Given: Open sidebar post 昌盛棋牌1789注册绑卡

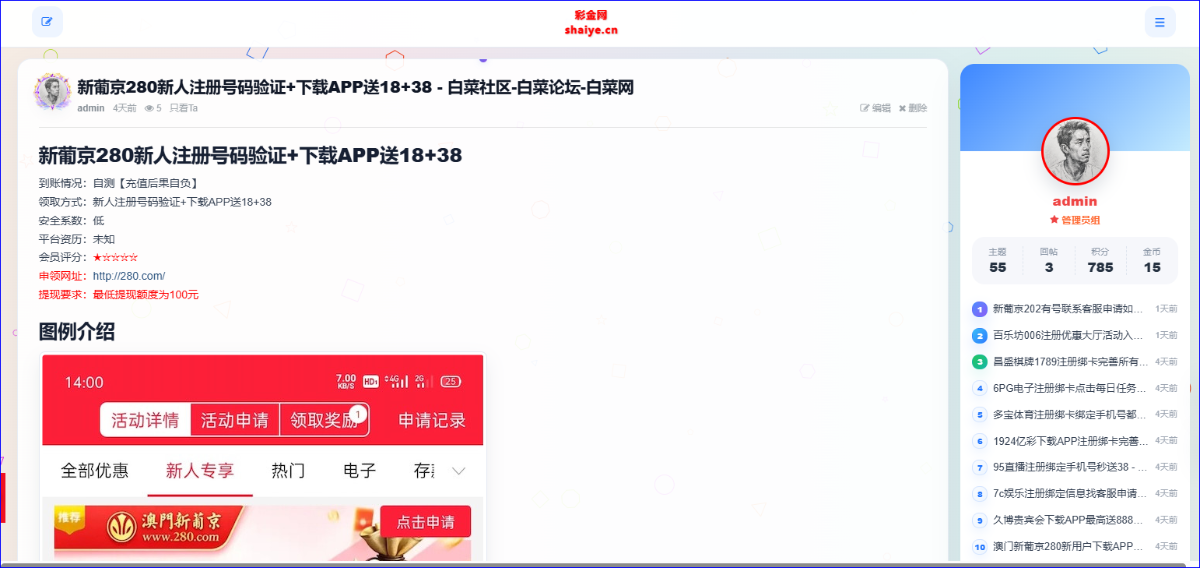Looking at the screenshot, I should pos(1068,362).
